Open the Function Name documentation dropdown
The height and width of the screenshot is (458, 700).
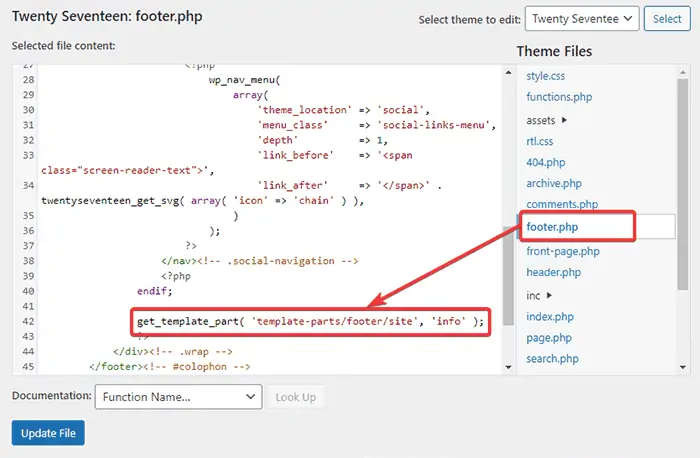pyautogui.click(x=178, y=397)
